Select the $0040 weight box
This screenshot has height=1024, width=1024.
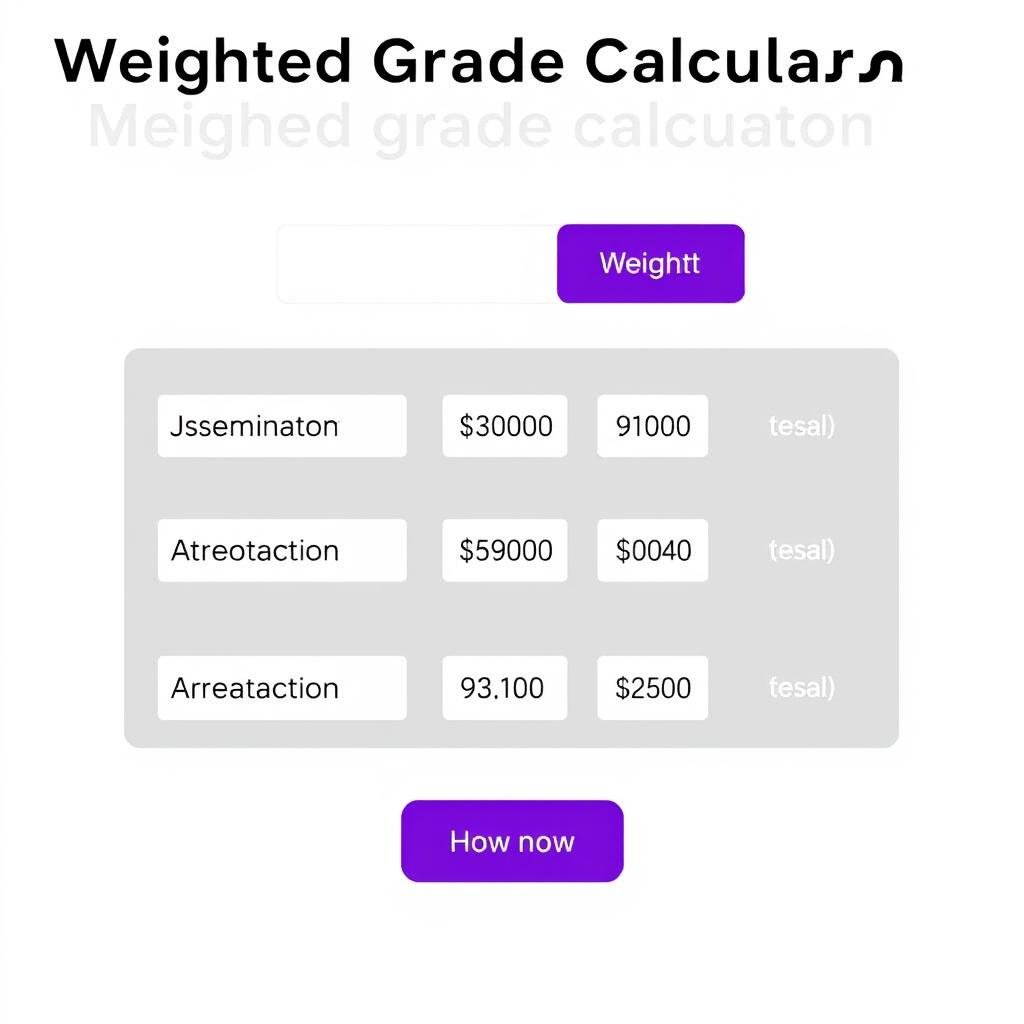652,549
